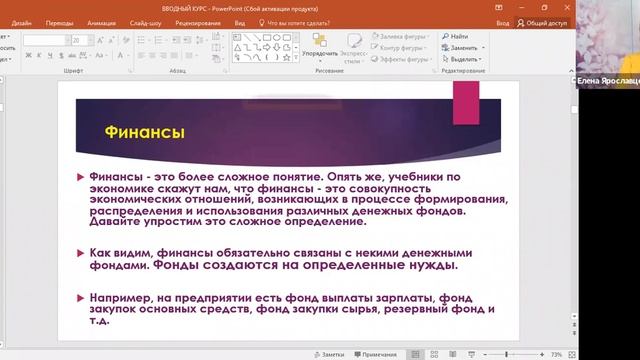Click the Bold (Ж) formatting icon
640x360 pixels.
pyautogui.click(x=28, y=55)
